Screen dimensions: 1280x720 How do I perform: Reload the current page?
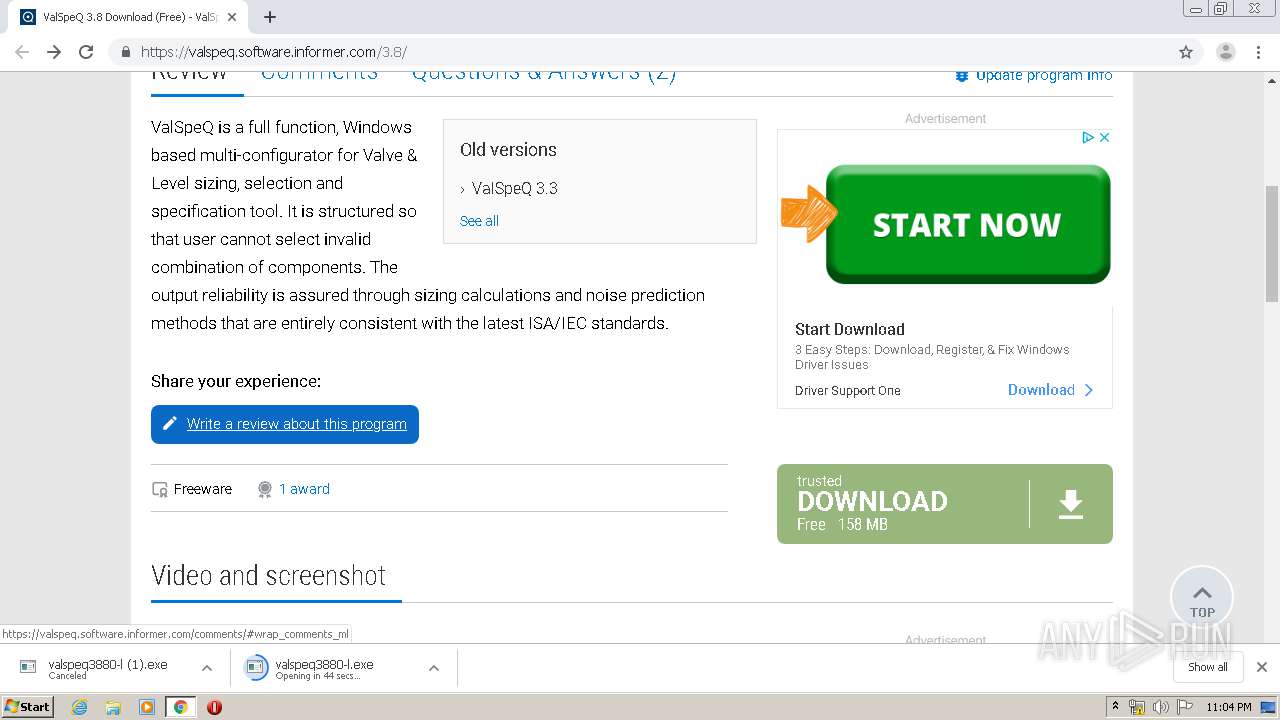[x=86, y=52]
